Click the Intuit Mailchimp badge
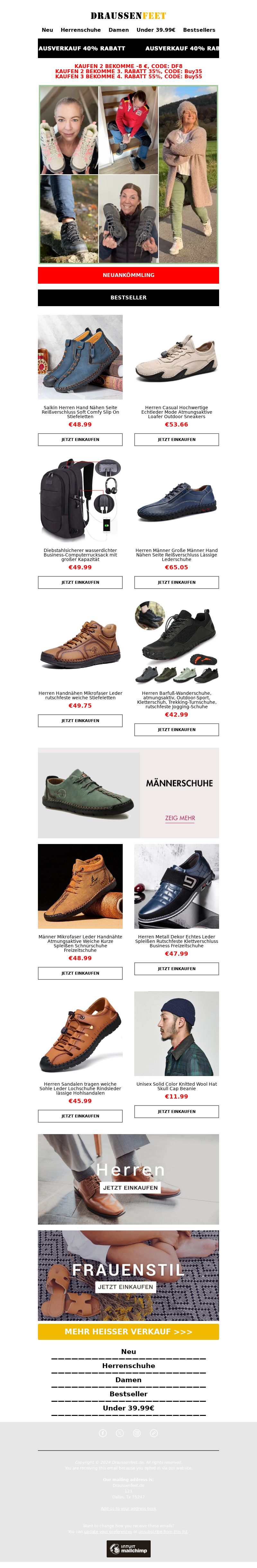 [x=128, y=1548]
